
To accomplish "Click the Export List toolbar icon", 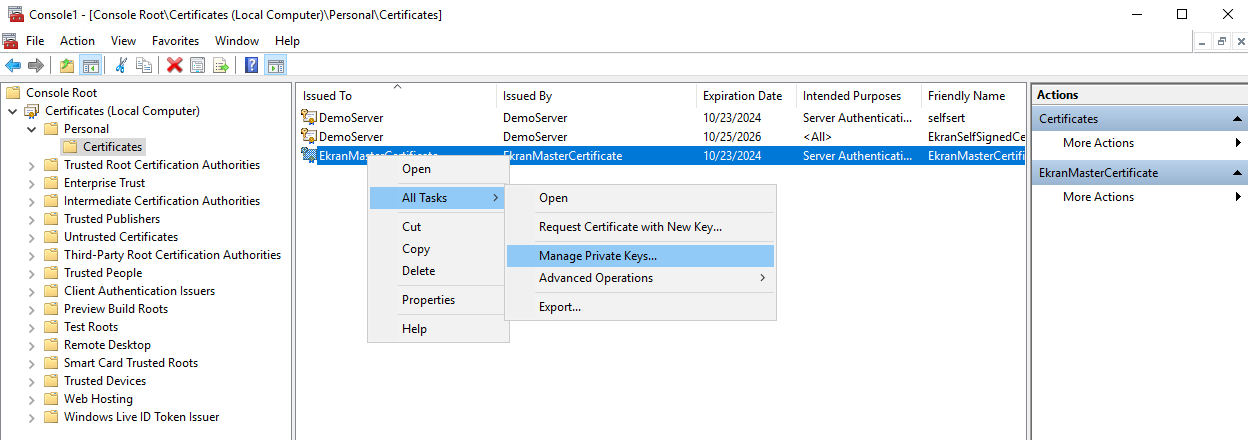I will point(221,66).
